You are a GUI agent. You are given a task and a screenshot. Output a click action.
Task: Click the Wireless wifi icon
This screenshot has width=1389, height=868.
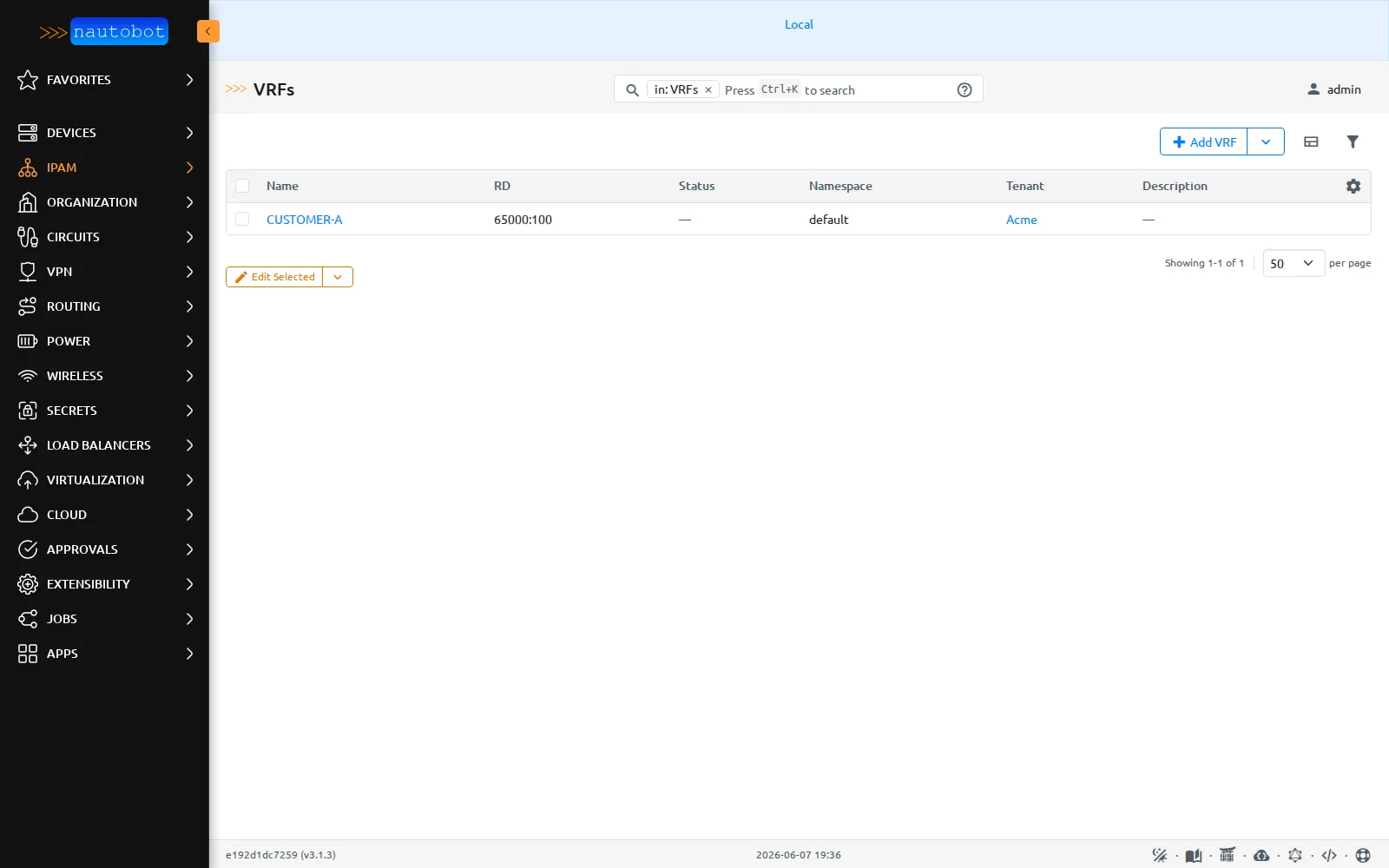(28, 376)
